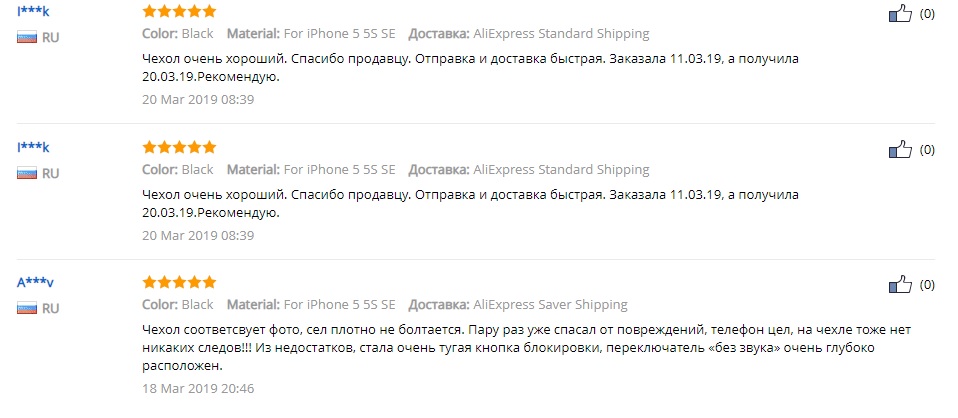Click like count on second l***k review
This screenshot has width=958, height=418.
[927, 150]
